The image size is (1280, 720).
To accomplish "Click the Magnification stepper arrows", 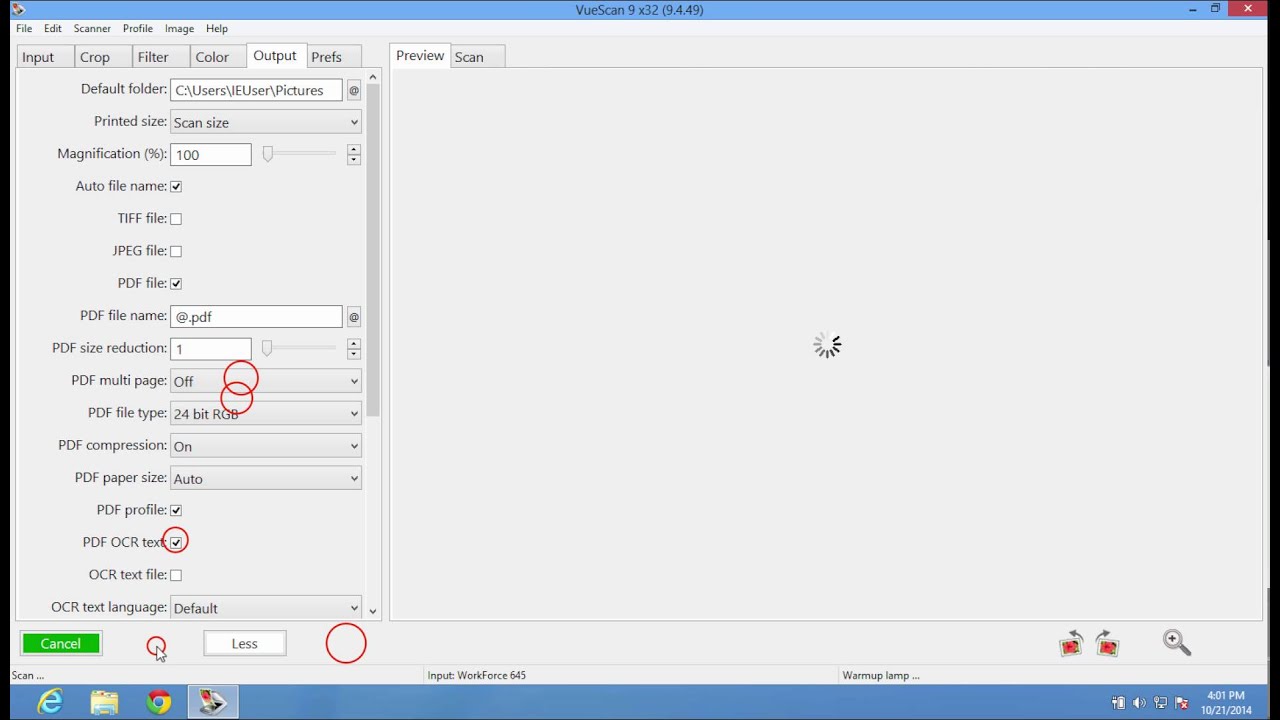I will pyautogui.click(x=353, y=154).
